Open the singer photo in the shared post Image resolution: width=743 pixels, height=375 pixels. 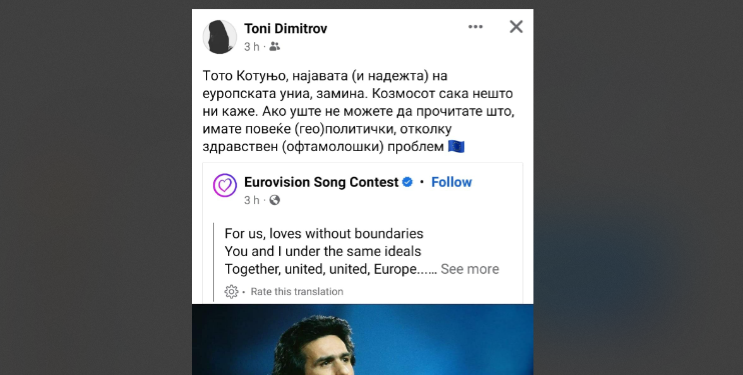tap(362, 339)
